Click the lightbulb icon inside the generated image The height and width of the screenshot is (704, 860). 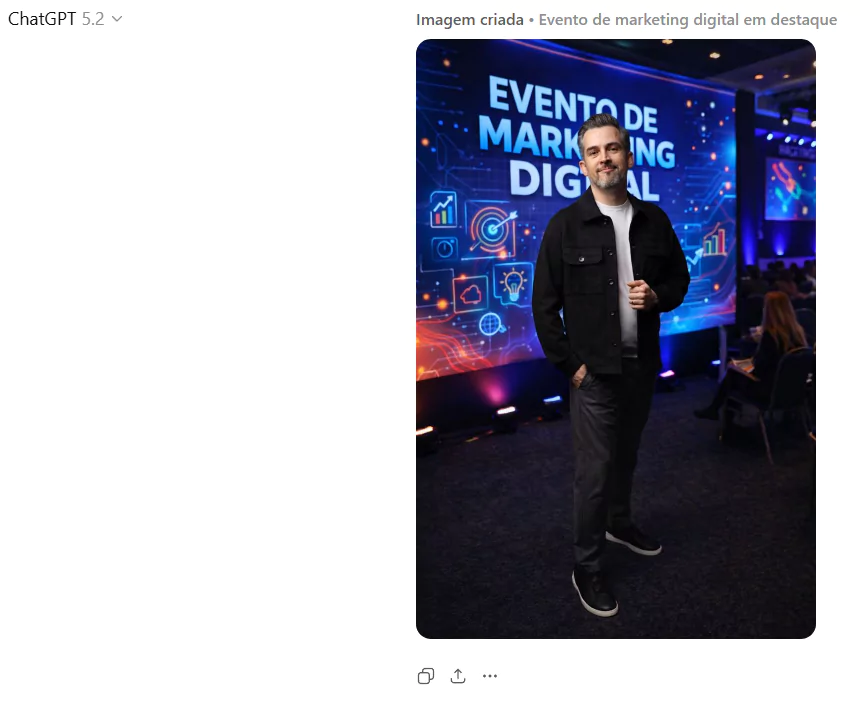point(513,284)
